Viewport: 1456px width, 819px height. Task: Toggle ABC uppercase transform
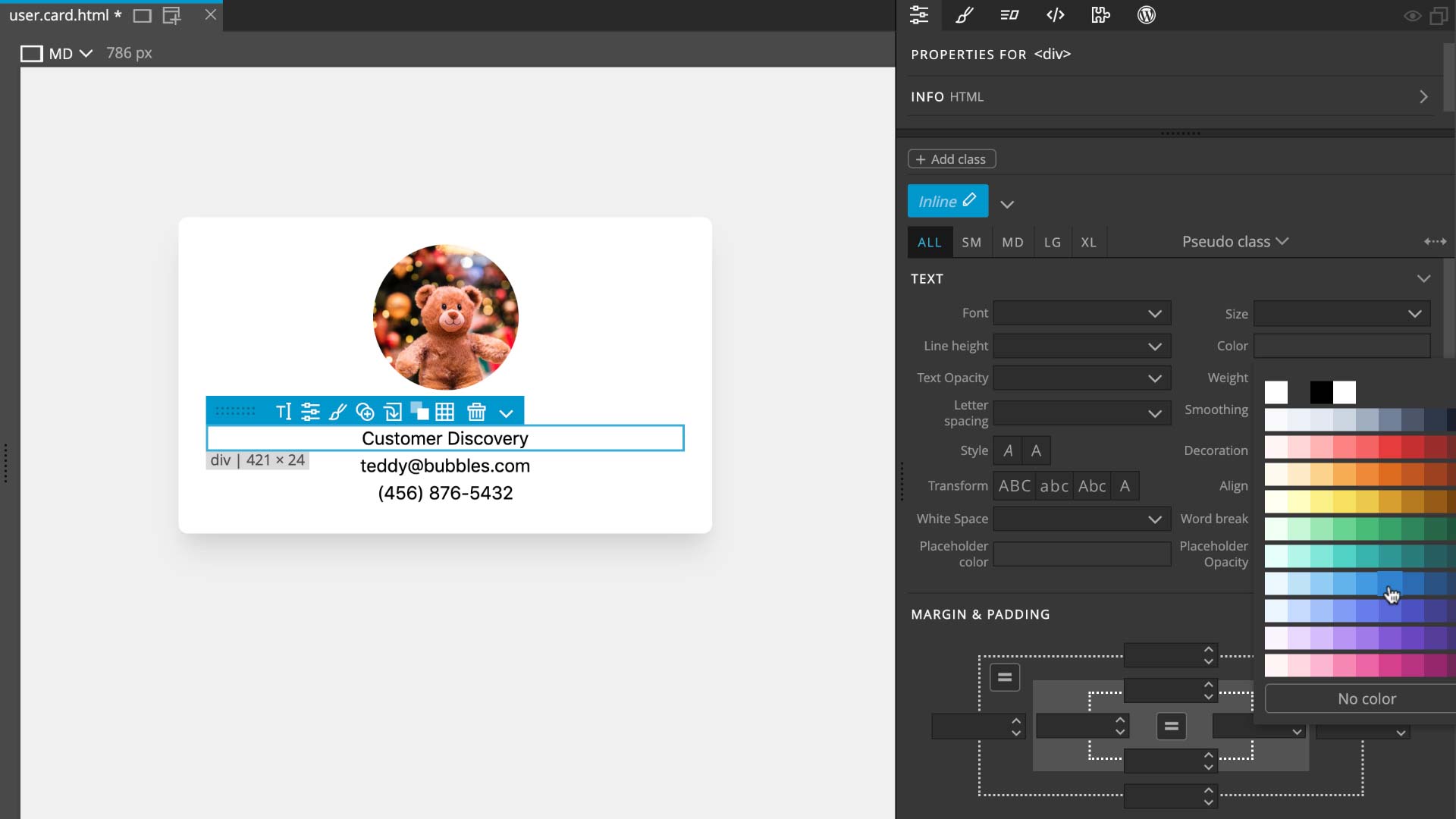tap(1014, 486)
